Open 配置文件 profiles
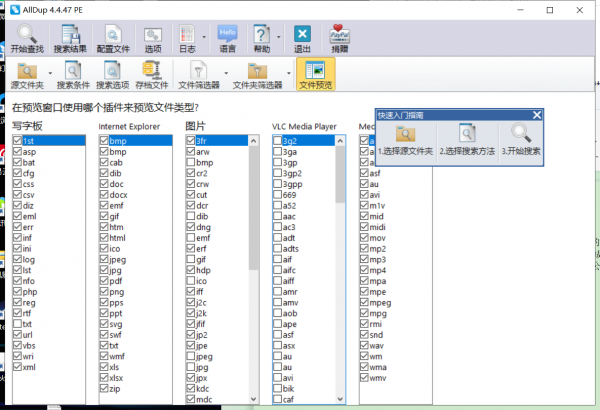The width and height of the screenshot is (600, 410). point(113,38)
